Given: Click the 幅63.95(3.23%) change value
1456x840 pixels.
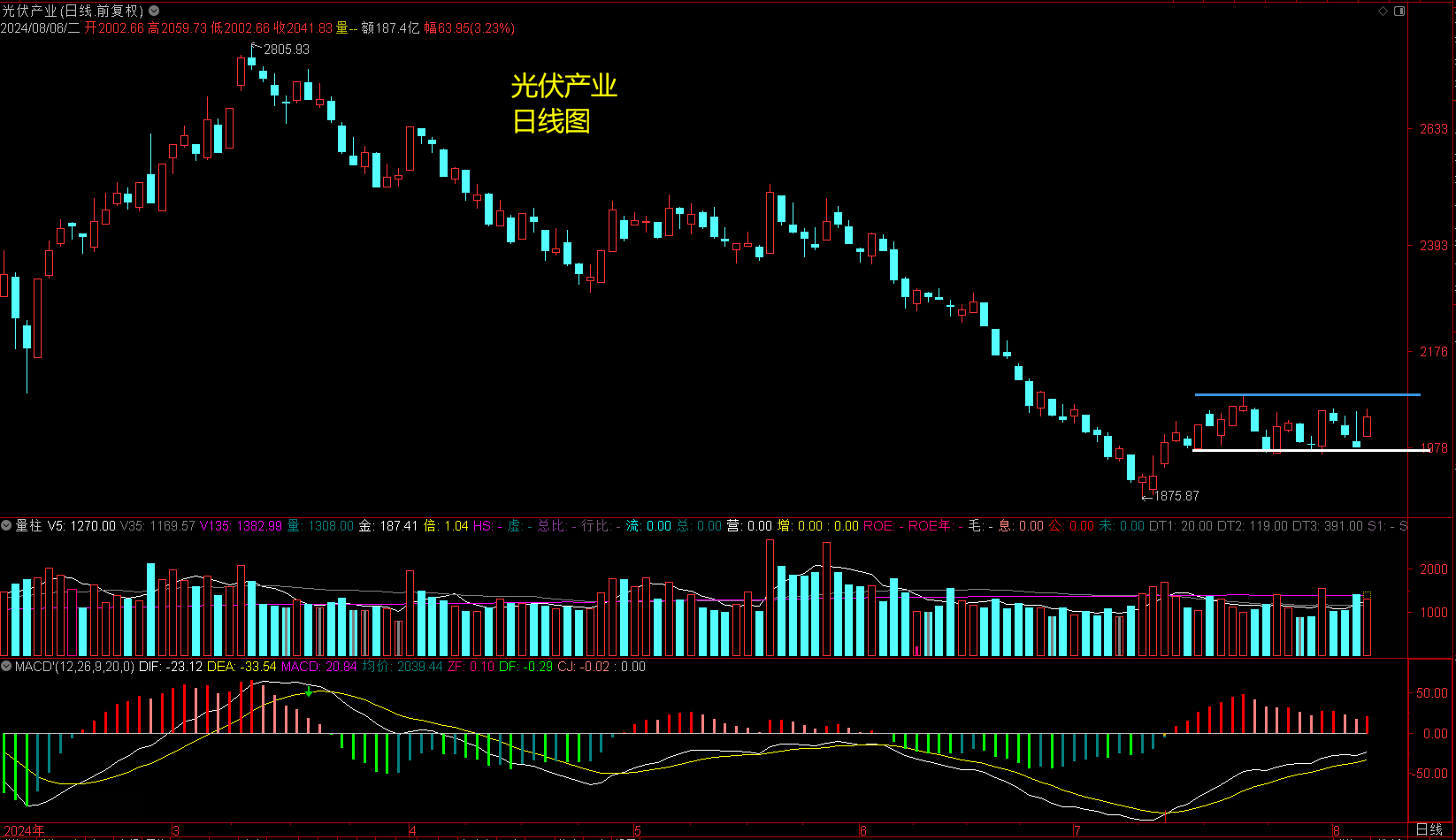Looking at the screenshot, I should click(x=470, y=28).
